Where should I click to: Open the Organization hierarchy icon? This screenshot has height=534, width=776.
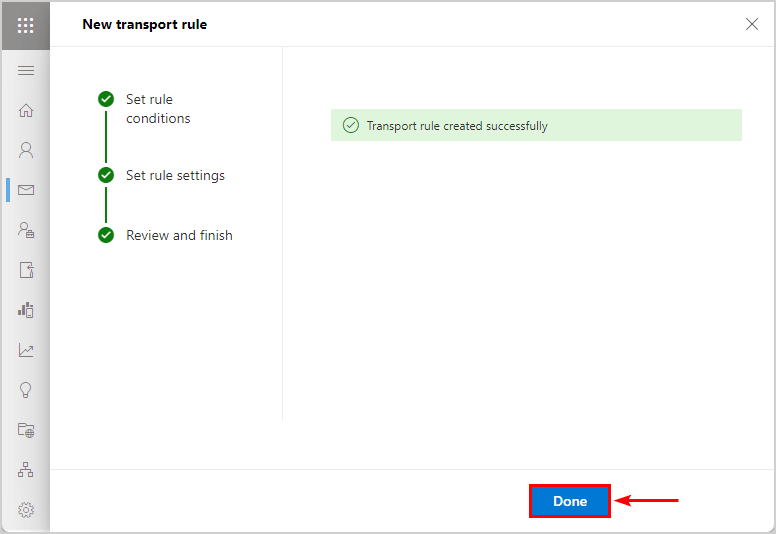click(26, 470)
